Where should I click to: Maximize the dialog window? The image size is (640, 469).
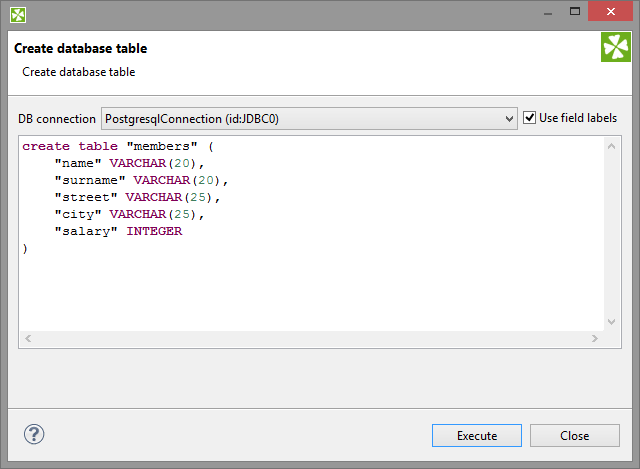click(x=576, y=13)
